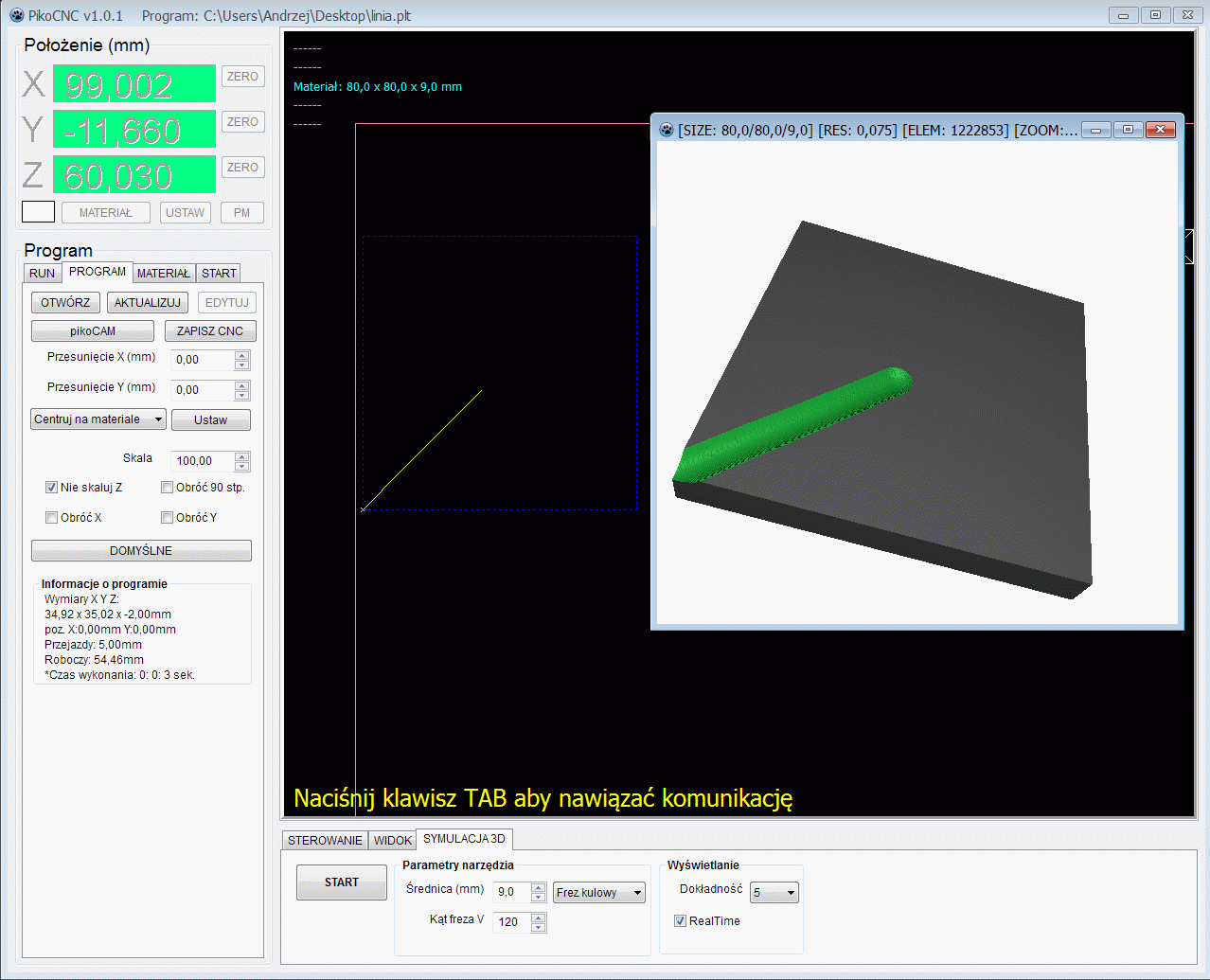Click the Przesunięcie X value field
Image resolution: width=1210 pixels, height=980 pixels.
pos(203,360)
